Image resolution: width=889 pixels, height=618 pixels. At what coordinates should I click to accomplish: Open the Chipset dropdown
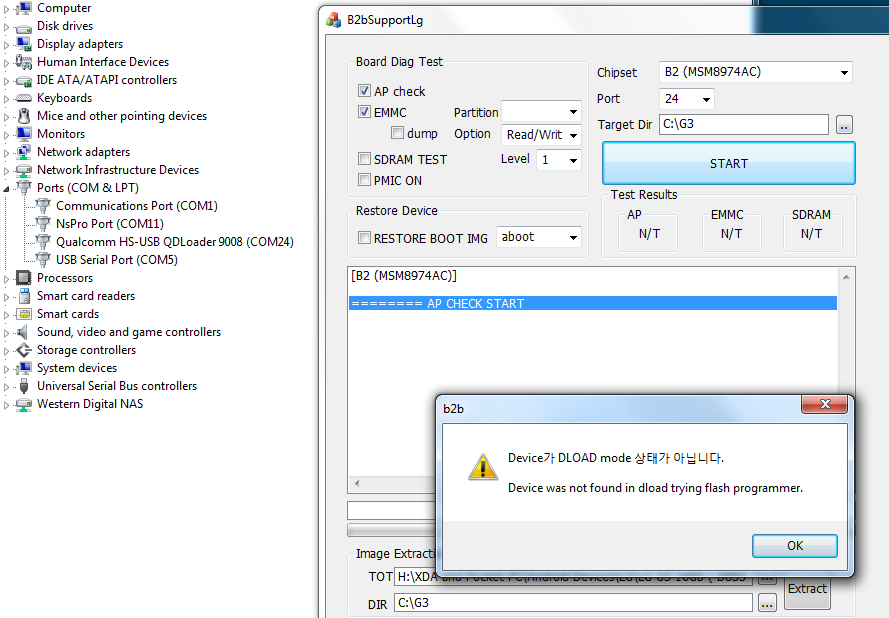click(756, 72)
